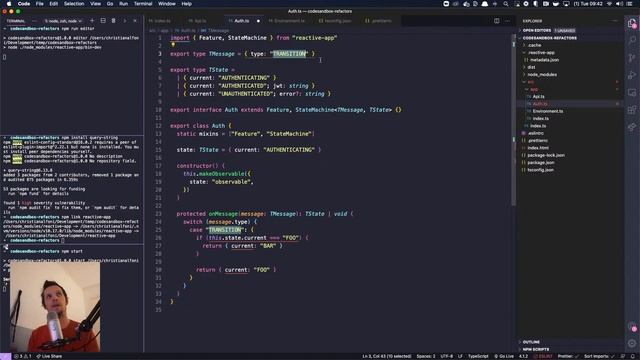Viewport: 640px width, 360px height.
Task: Open the Run menu
Action: click(123, 4)
